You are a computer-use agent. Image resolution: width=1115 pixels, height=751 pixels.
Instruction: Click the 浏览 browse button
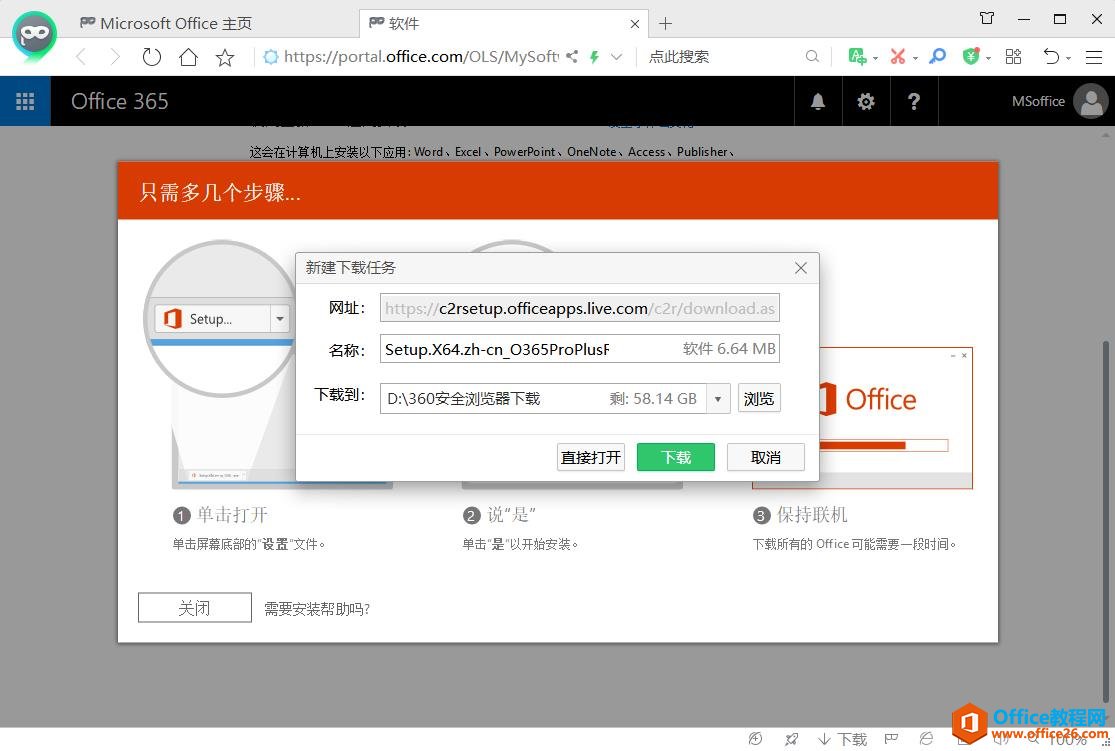759,398
